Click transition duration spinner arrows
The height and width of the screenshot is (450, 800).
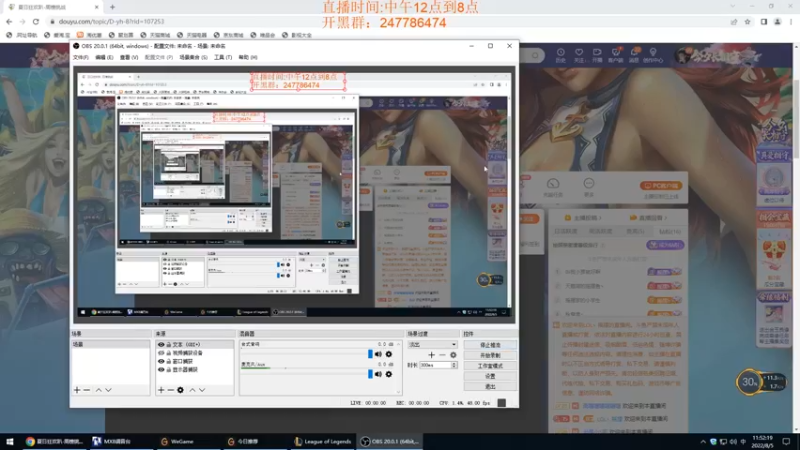tap(454, 365)
